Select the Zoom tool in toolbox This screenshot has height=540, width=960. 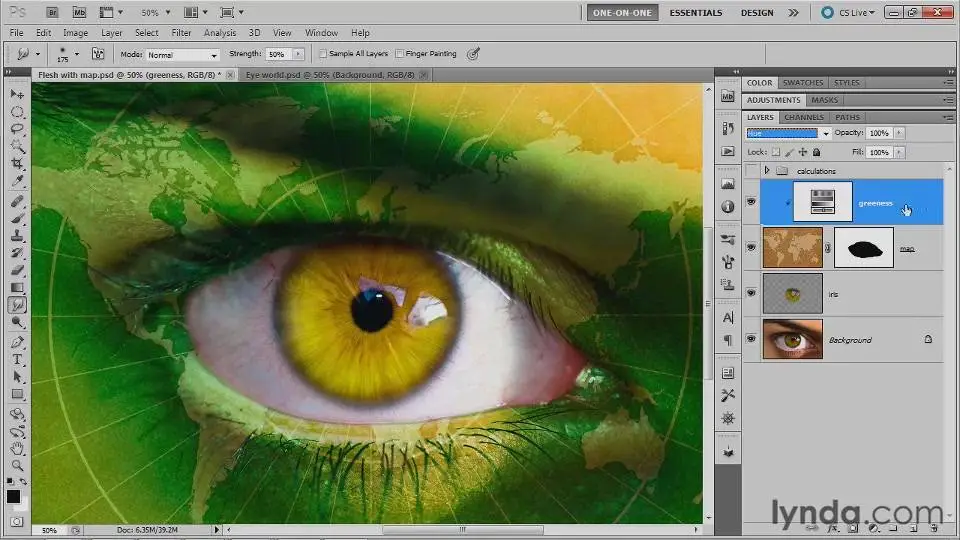pos(17,465)
